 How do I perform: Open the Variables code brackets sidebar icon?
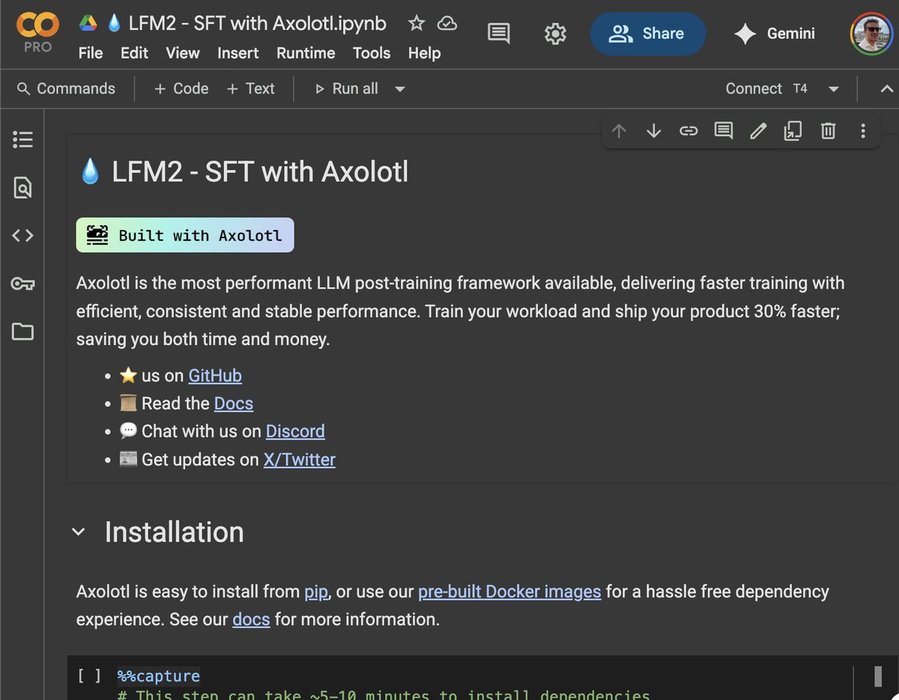click(x=22, y=236)
